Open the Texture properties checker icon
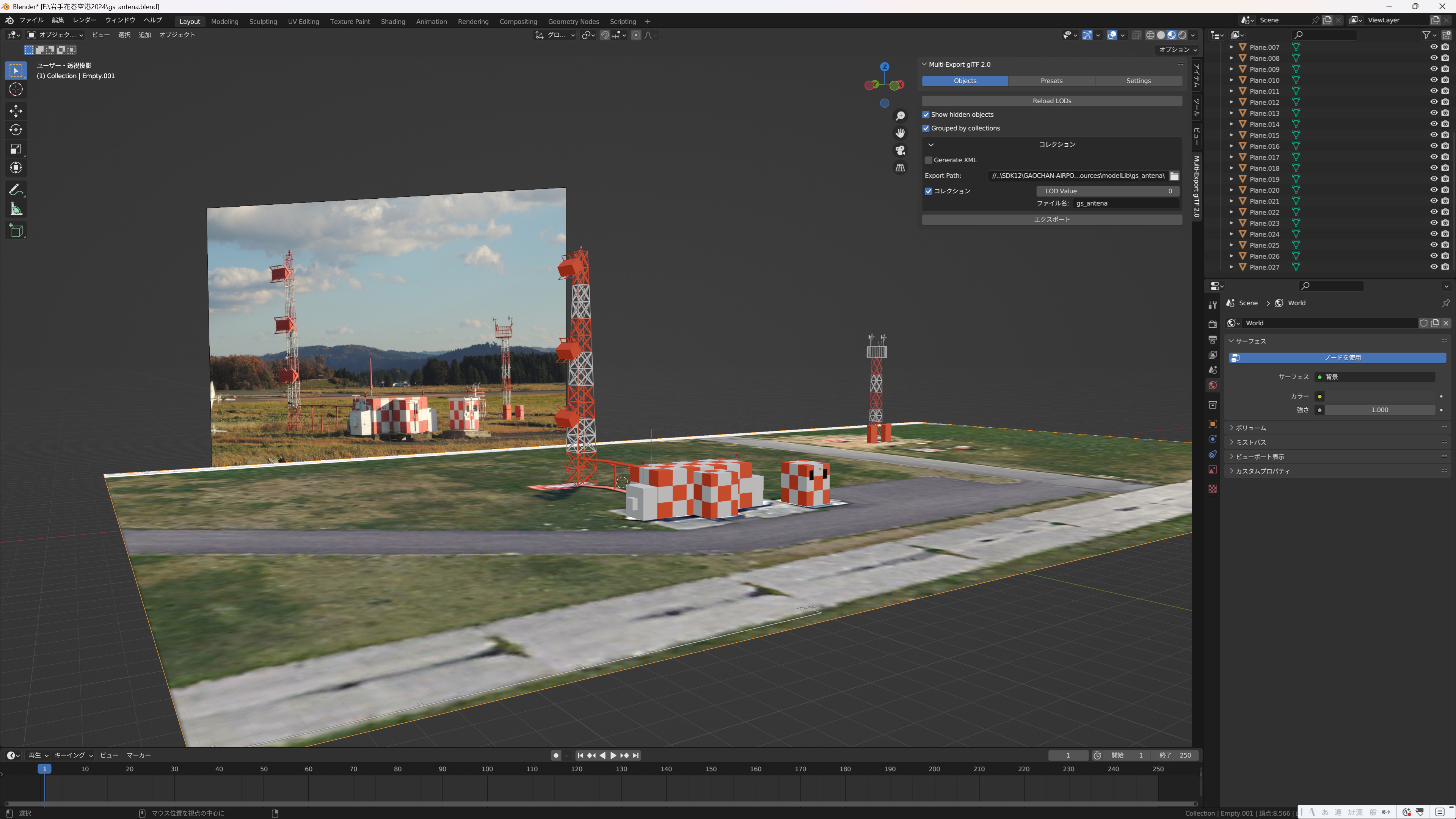Screen dimensions: 1456x819 point(1213,489)
